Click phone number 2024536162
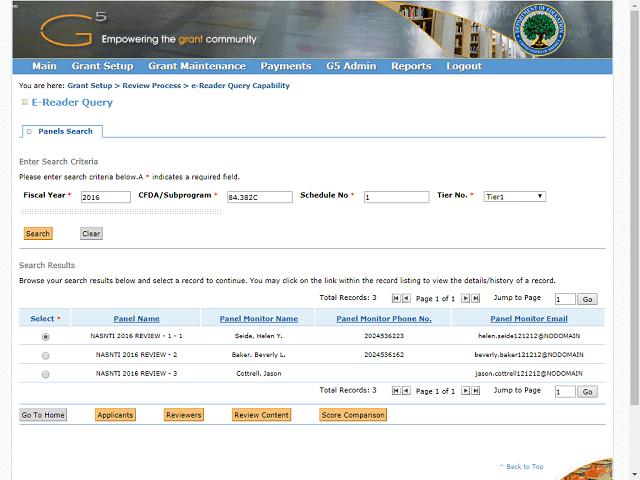 pyautogui.click(x=384, y=355)
